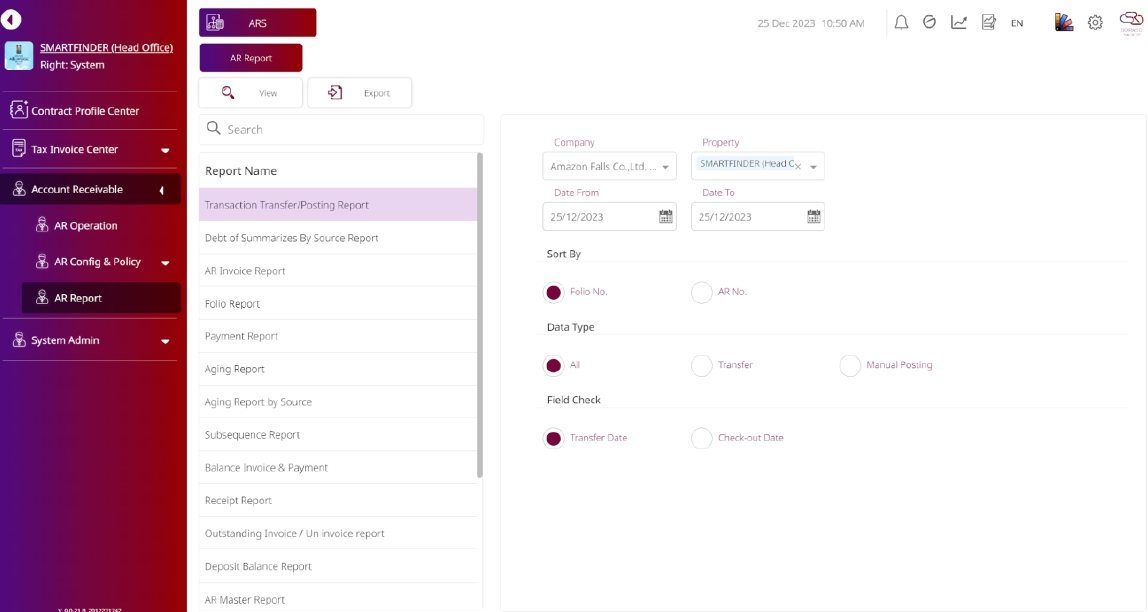Viewport: 1148px width, 612px height.
Task: Click the calendar icon for Date From
Action: click(666, 216)
